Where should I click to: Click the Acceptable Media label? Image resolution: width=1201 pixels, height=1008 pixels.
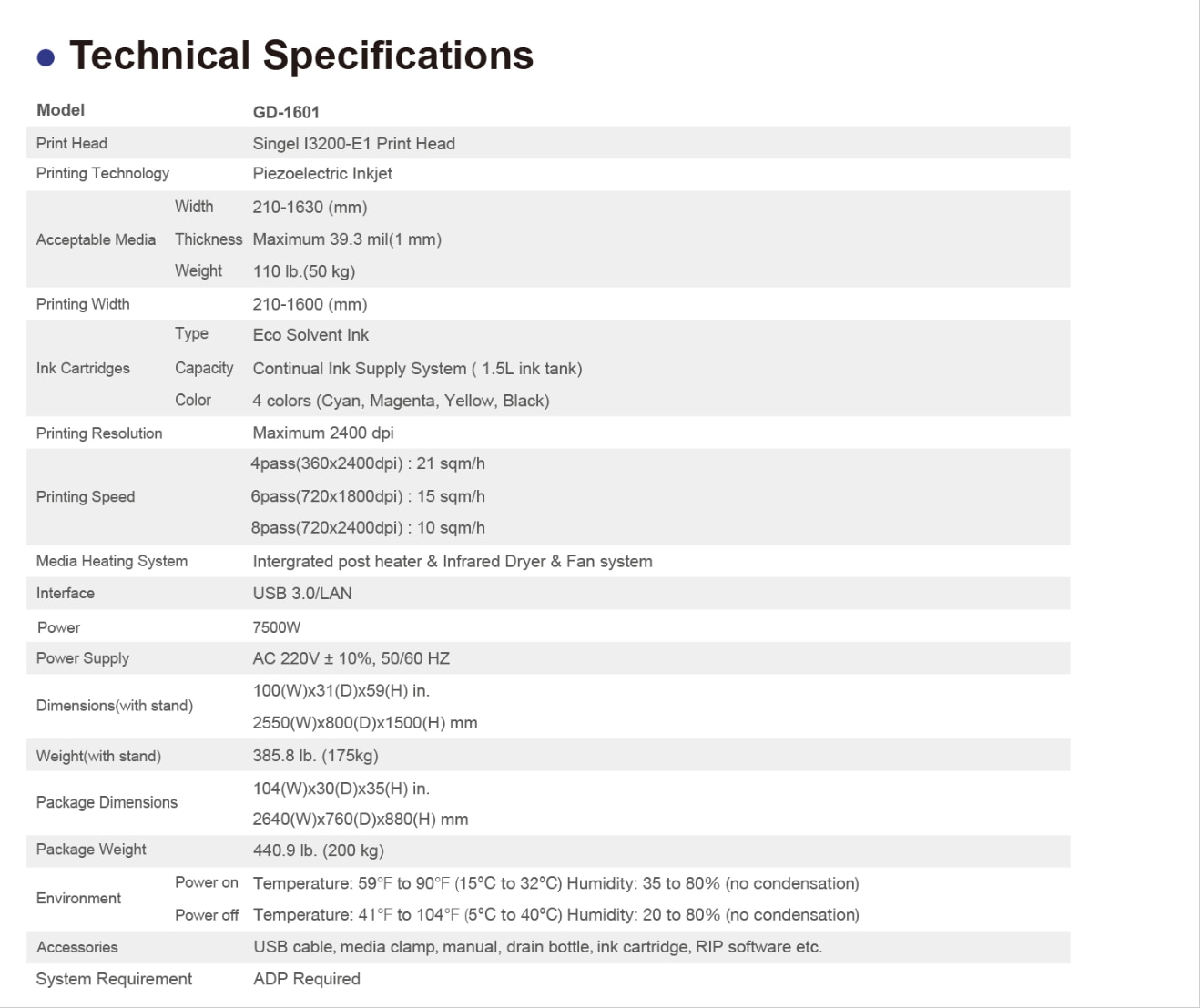(96, 239)
